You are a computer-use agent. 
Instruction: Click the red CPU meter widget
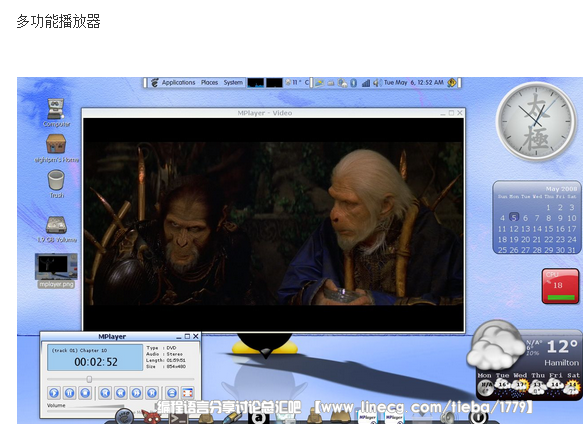pyautogui.click(x=560, y=286)
